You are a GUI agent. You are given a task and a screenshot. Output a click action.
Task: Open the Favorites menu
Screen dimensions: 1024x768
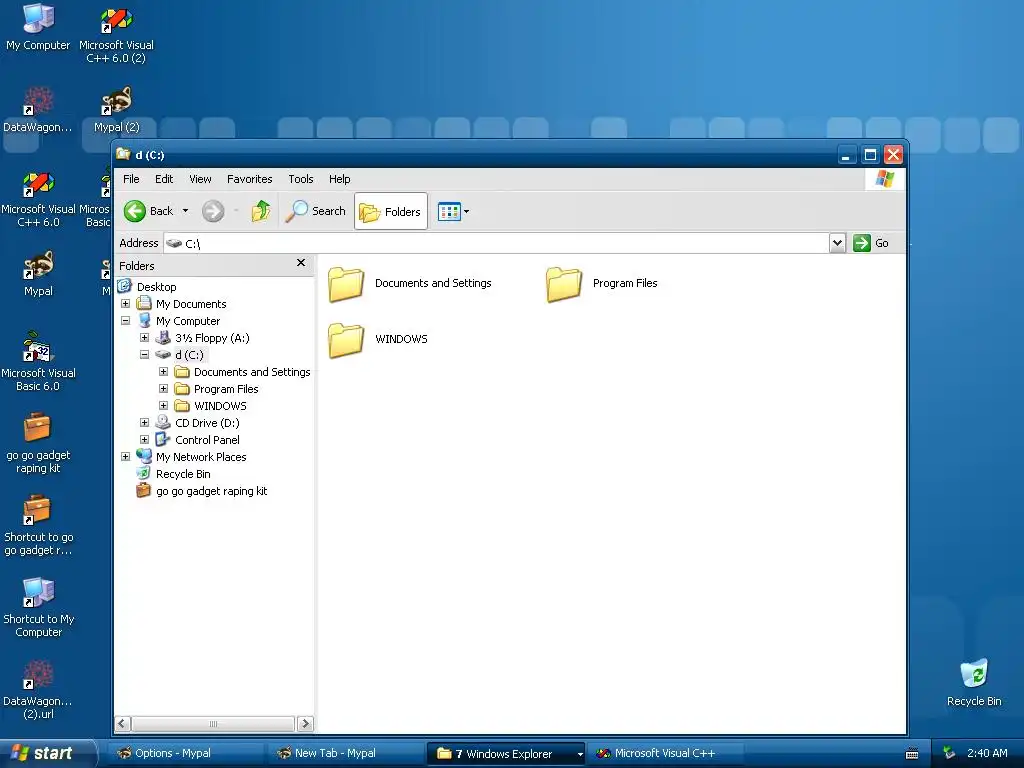(x=249, y=179)
